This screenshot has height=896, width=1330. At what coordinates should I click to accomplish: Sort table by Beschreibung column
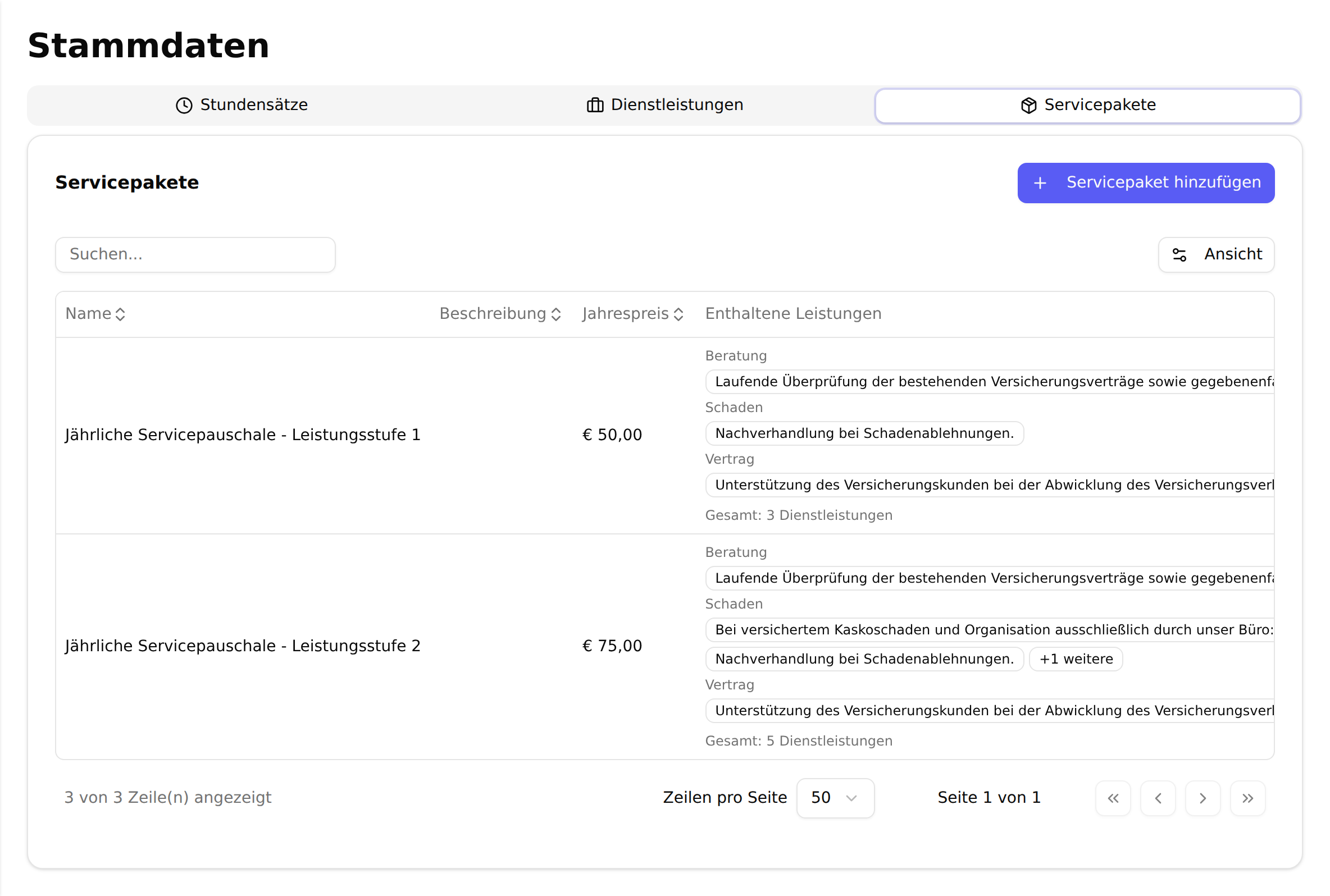coord(500,314)
